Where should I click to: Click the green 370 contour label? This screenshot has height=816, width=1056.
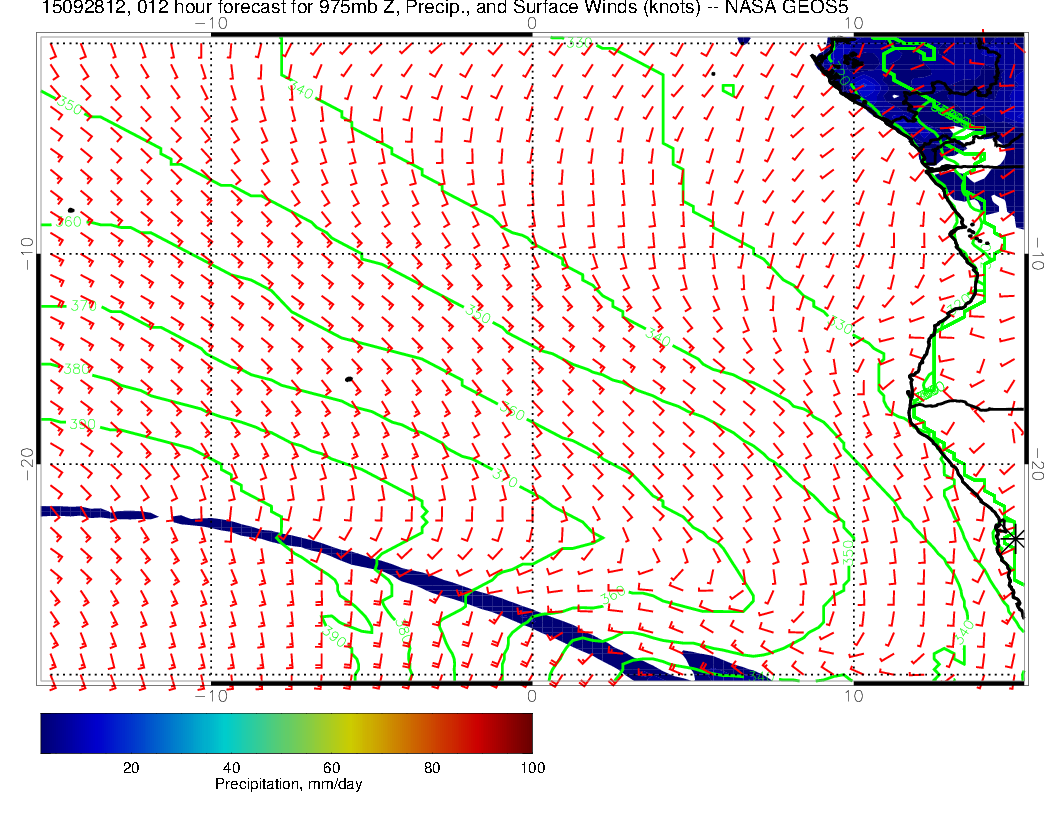pyautogui.click(x=84, y=306)
